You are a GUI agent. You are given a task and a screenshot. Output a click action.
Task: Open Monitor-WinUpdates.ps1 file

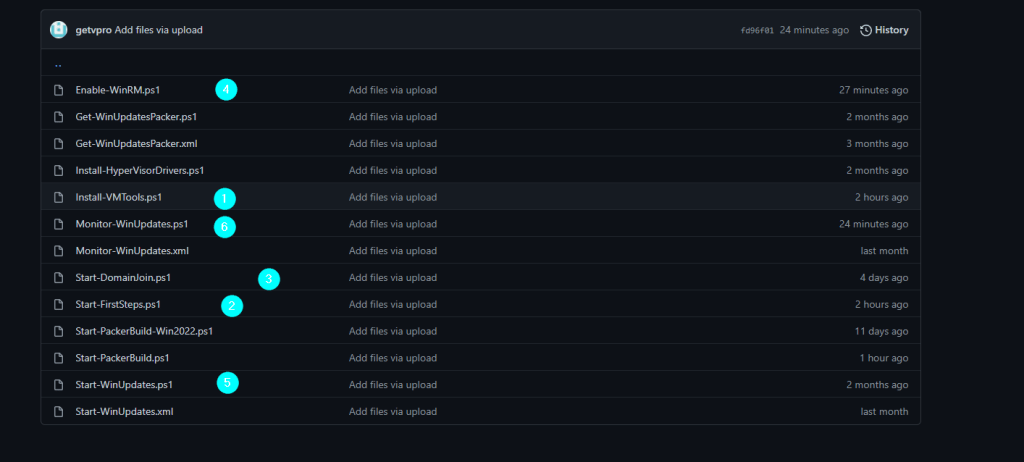131,224
